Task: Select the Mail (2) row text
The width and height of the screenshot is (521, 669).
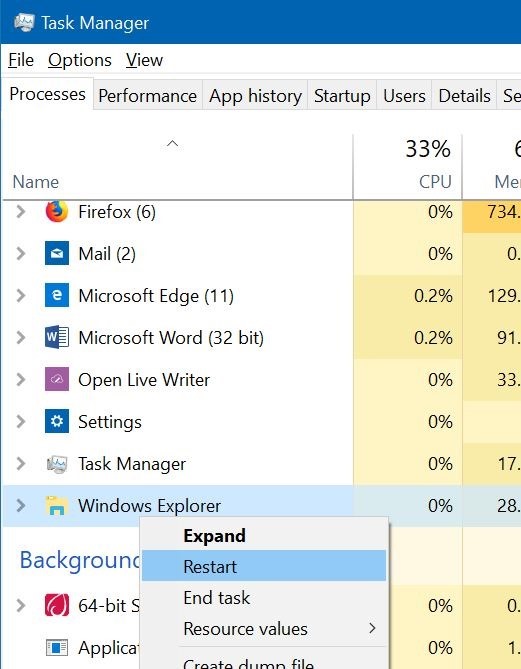Action: (107, 254)
